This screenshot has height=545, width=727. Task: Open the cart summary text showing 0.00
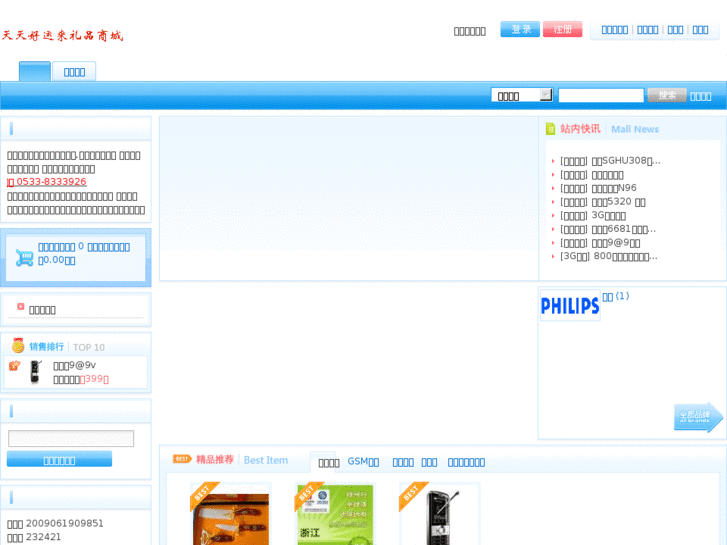[x=84, y=253]
